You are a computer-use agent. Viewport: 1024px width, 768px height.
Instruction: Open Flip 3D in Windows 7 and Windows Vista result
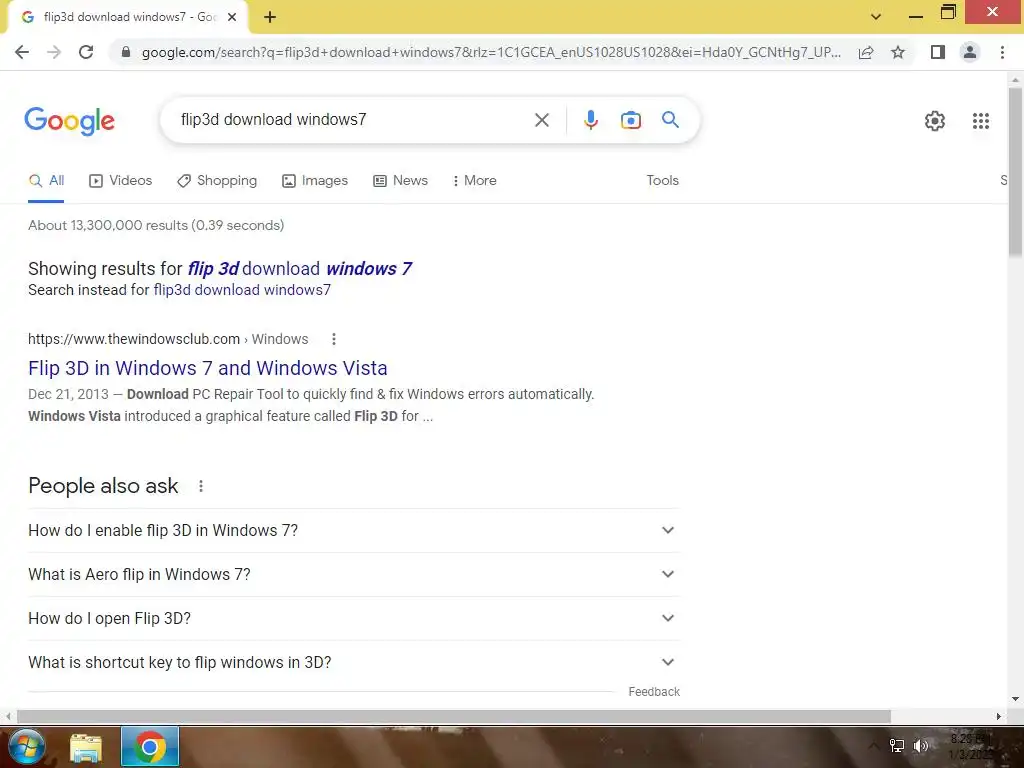tap(208, 368)
